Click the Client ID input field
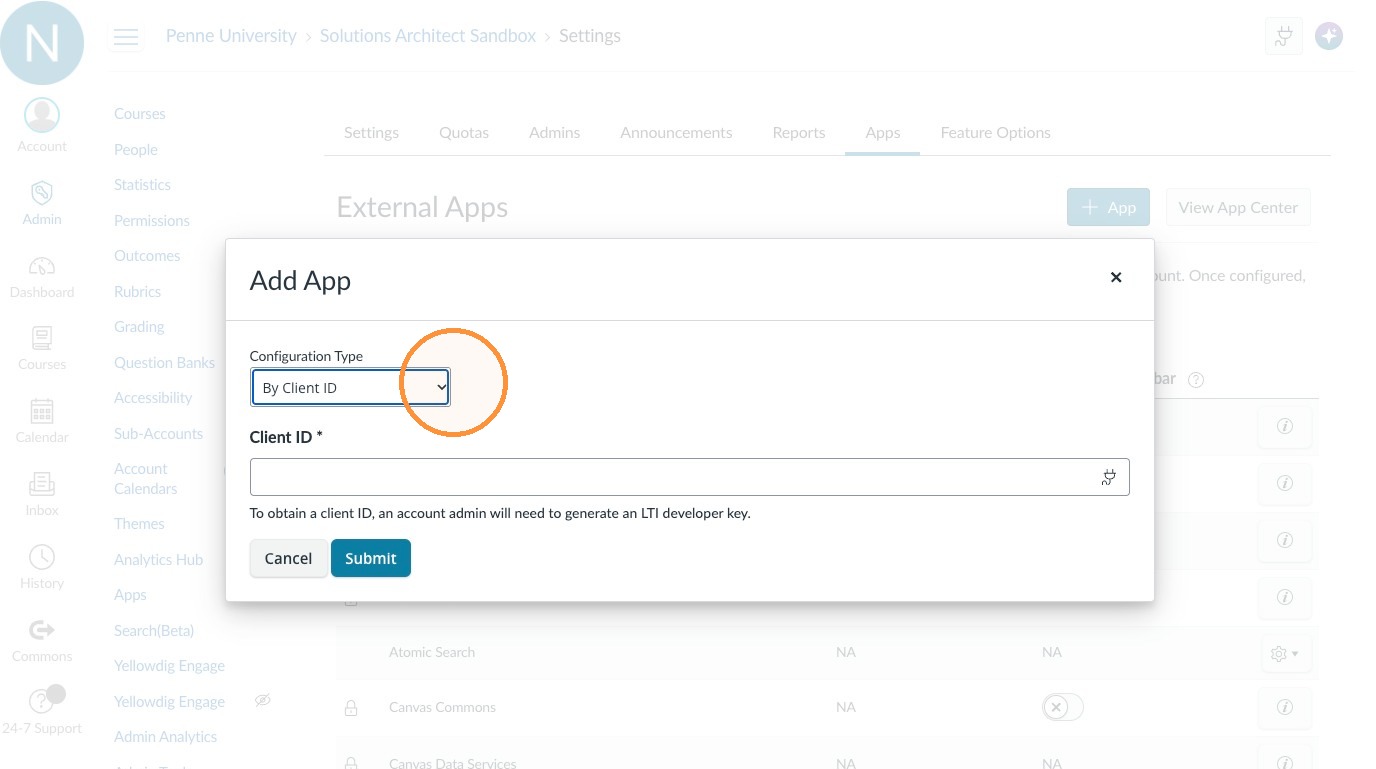 689,477
